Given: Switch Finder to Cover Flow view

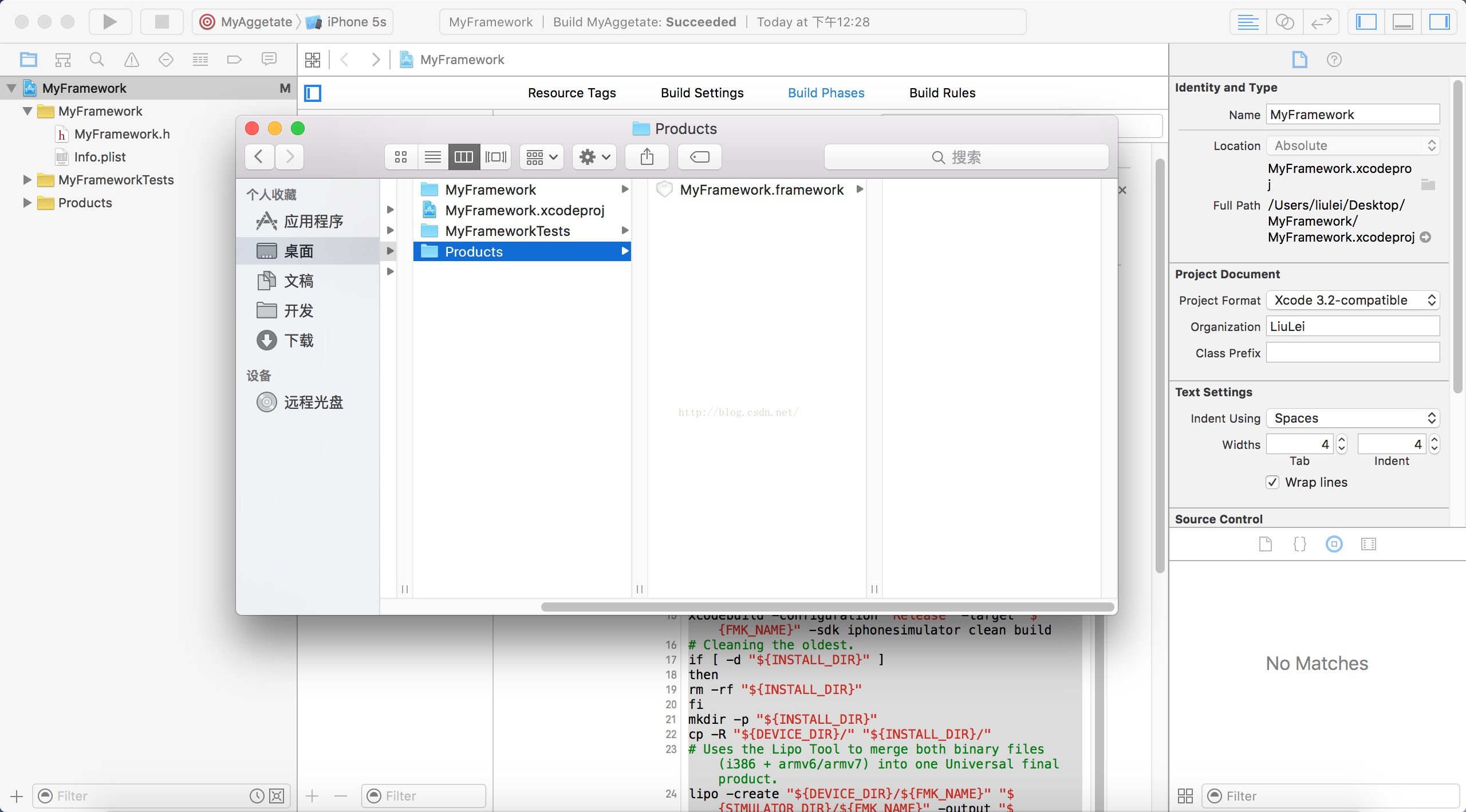Looking at the screenshot, I should (496, 156).
